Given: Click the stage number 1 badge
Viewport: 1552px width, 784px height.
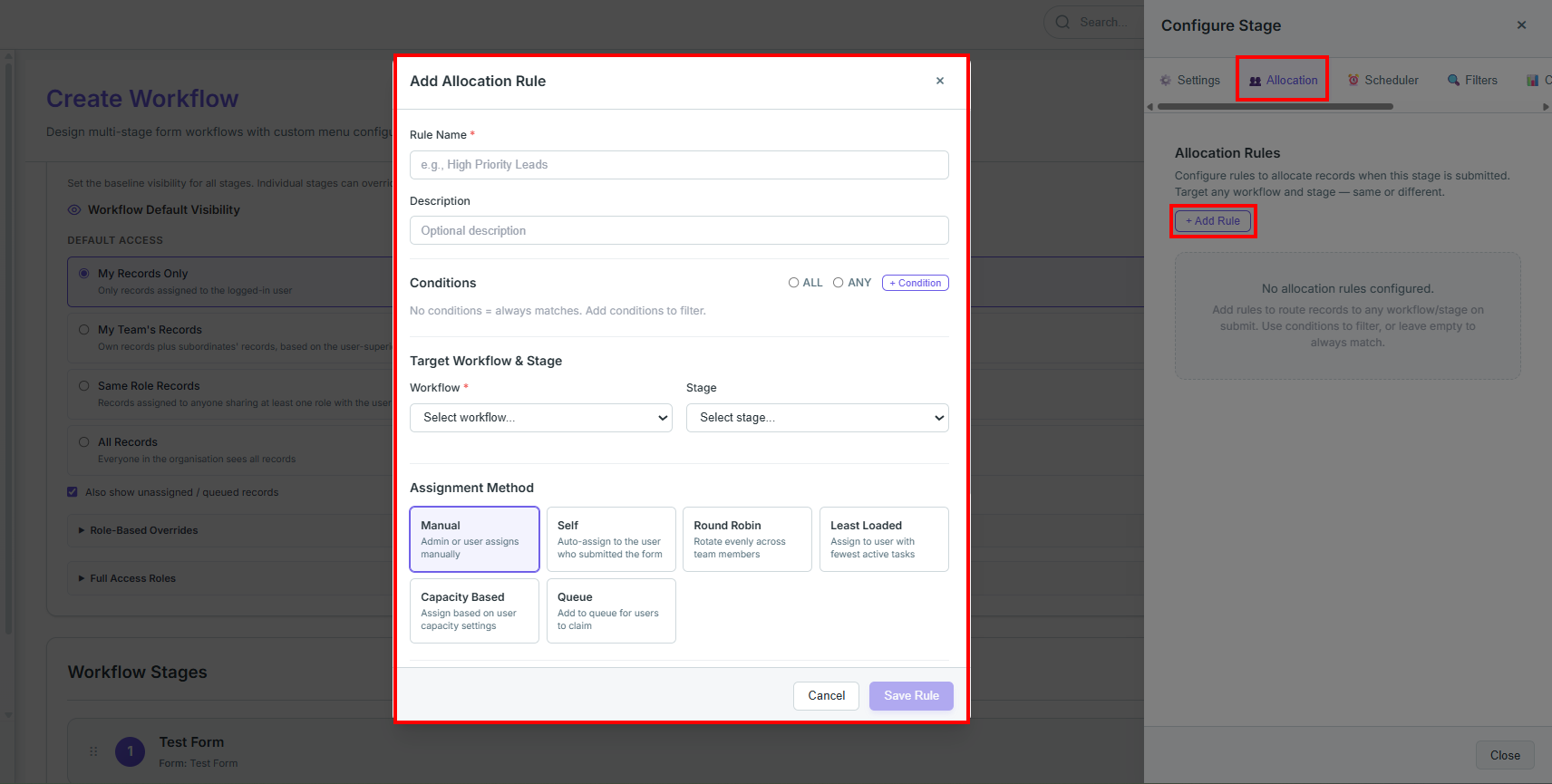Looking at the screenshot, I should pyautogui.click(x=131, y=751).
